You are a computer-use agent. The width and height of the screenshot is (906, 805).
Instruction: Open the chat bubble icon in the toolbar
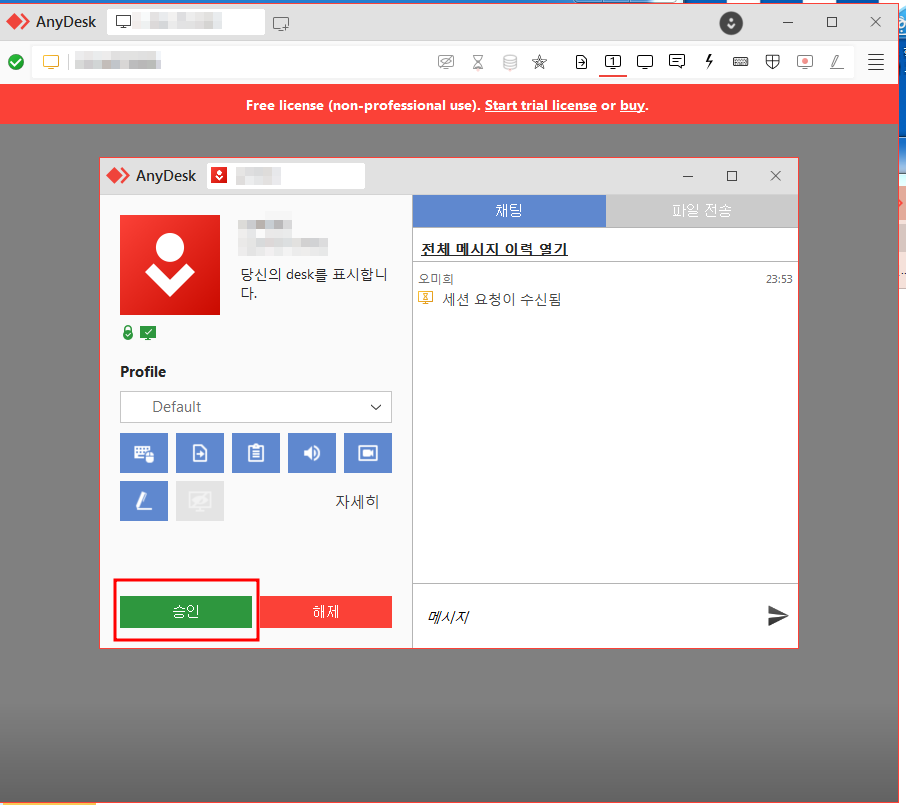pyautogui.click(x=676, y=61)
